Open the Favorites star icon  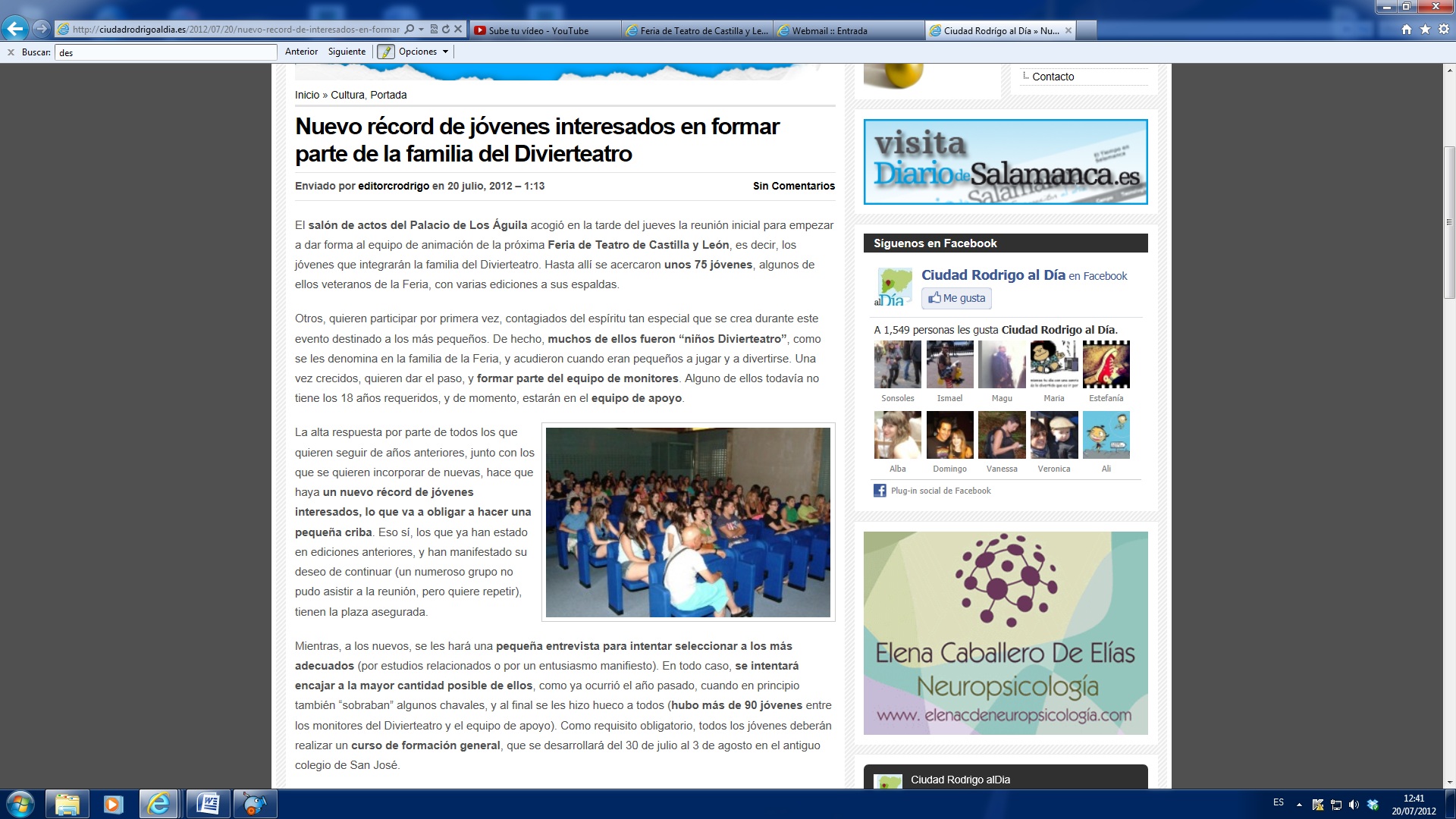[1425, 30]
